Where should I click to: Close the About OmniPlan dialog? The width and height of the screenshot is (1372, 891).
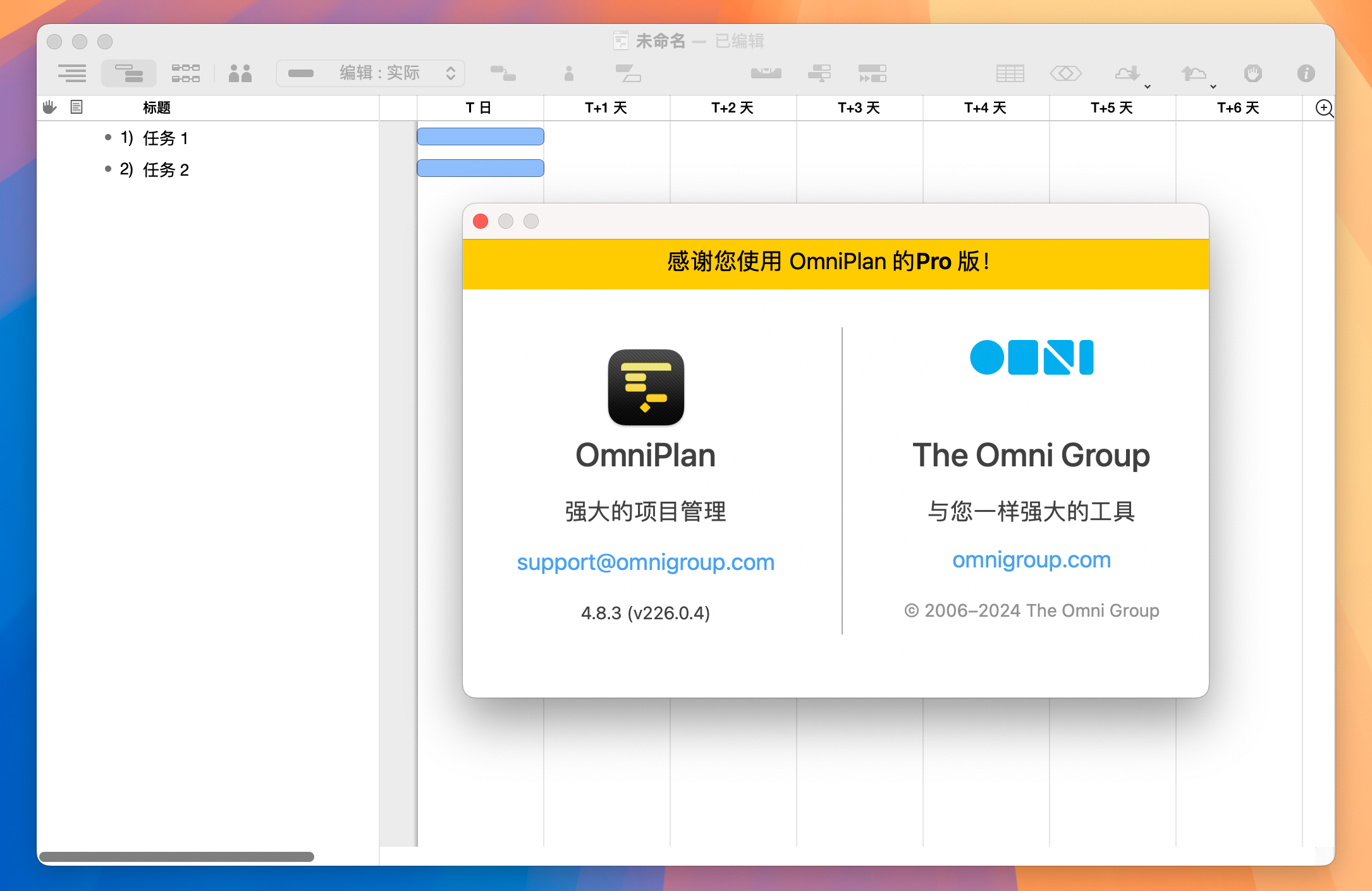481,221
